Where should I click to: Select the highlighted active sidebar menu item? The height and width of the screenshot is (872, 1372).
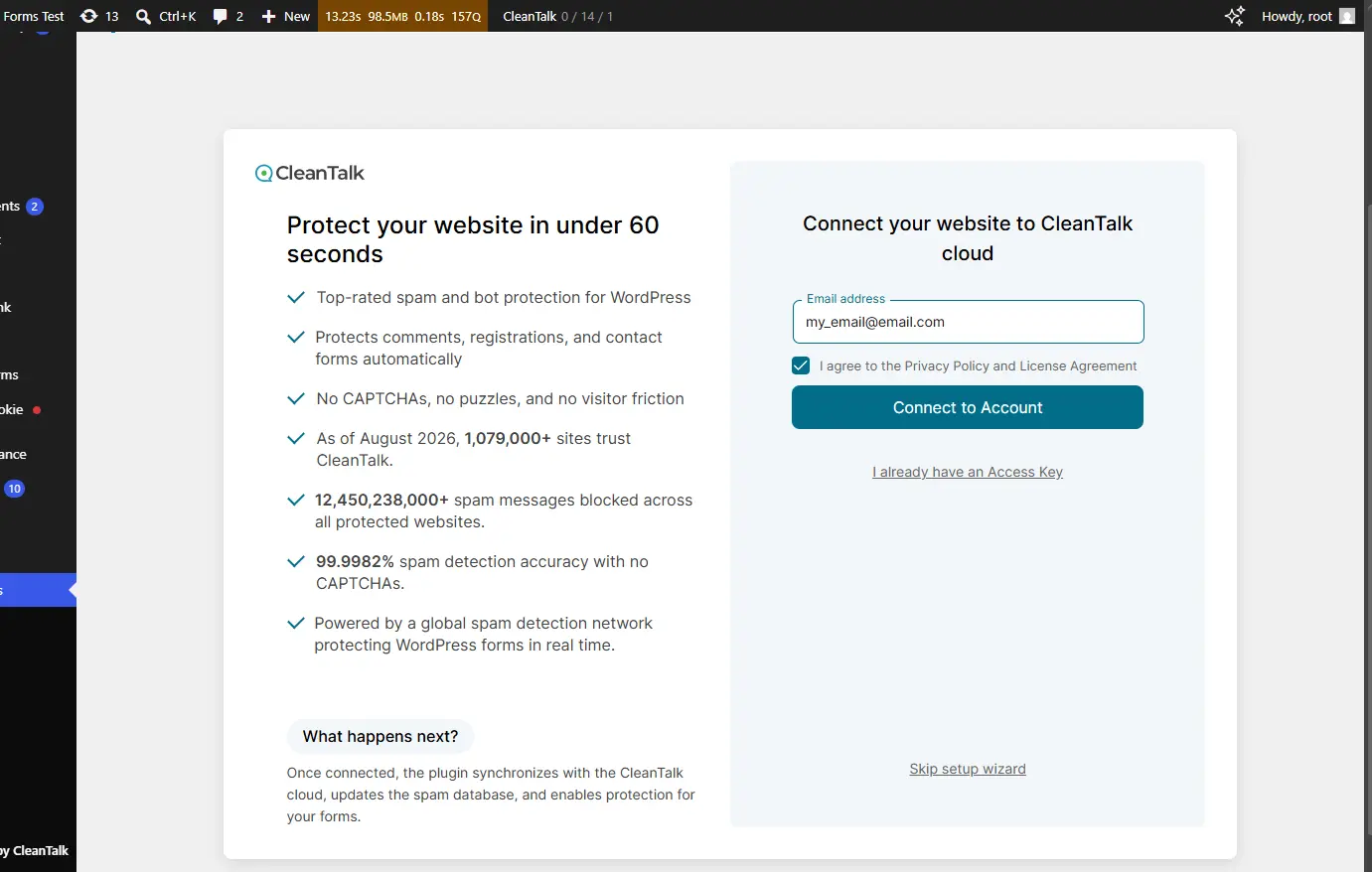pos(38,590)
